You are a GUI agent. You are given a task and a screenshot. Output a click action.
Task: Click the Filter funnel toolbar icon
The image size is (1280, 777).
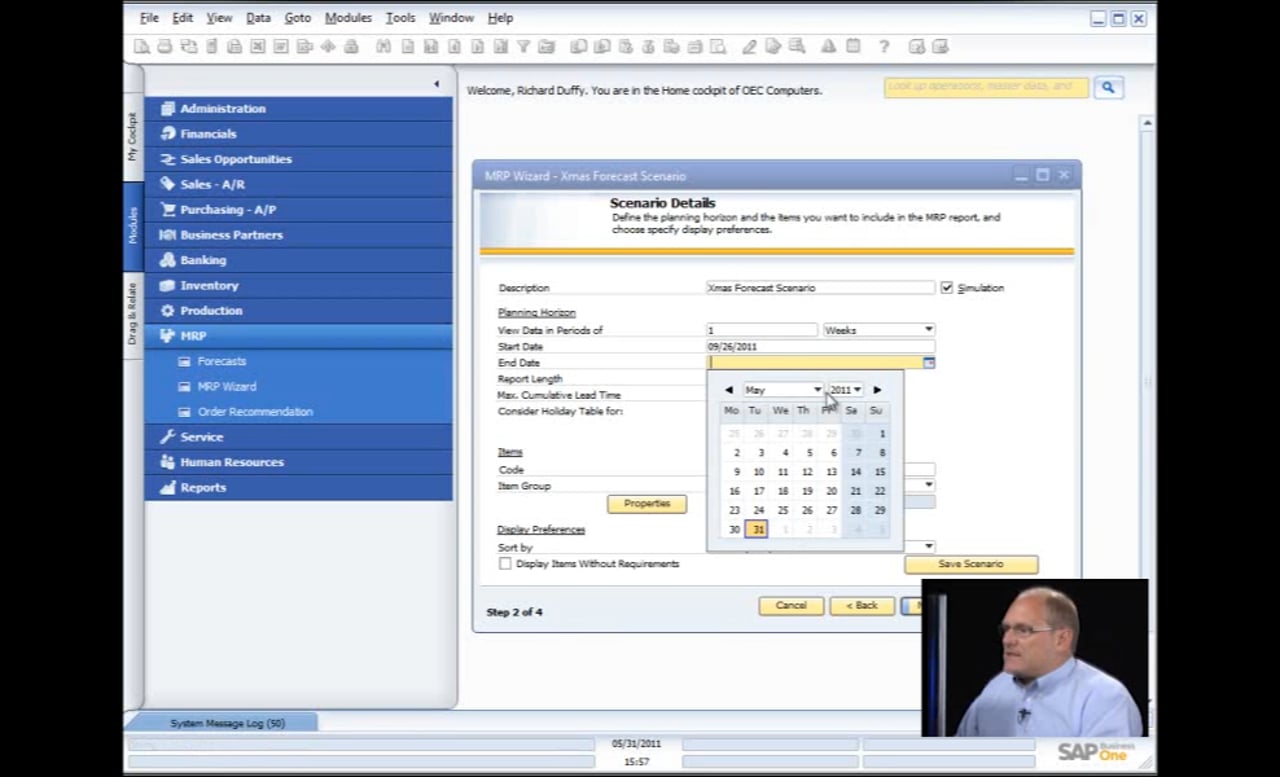[523, 46]
